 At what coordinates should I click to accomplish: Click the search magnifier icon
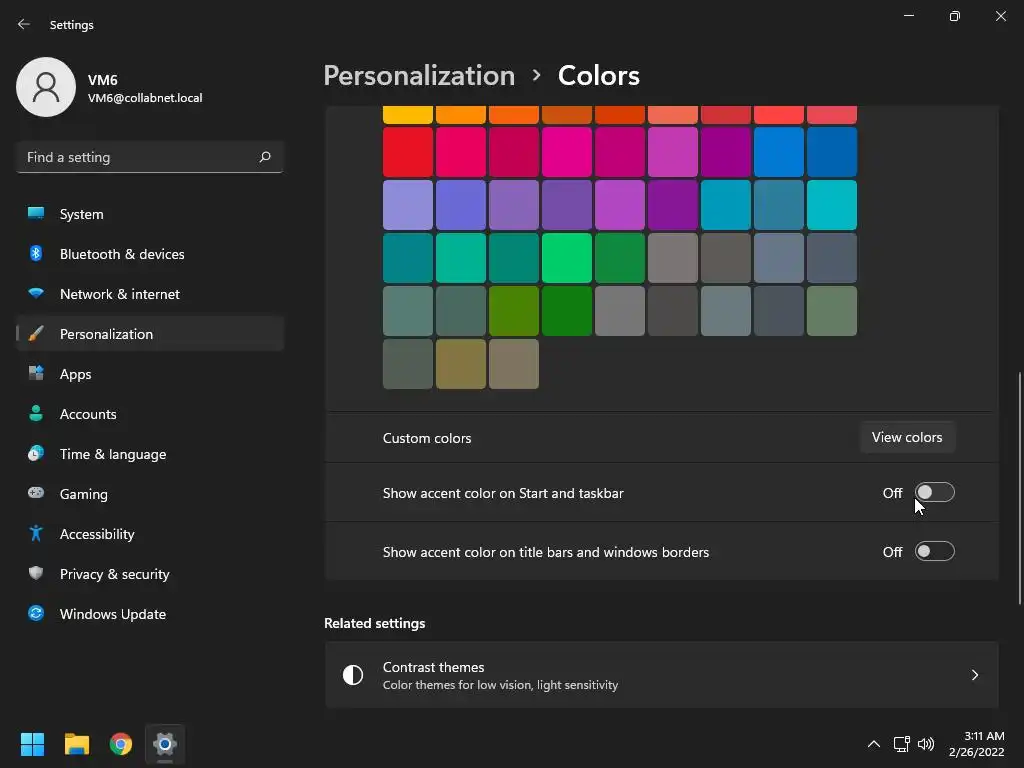click(265, 157)
